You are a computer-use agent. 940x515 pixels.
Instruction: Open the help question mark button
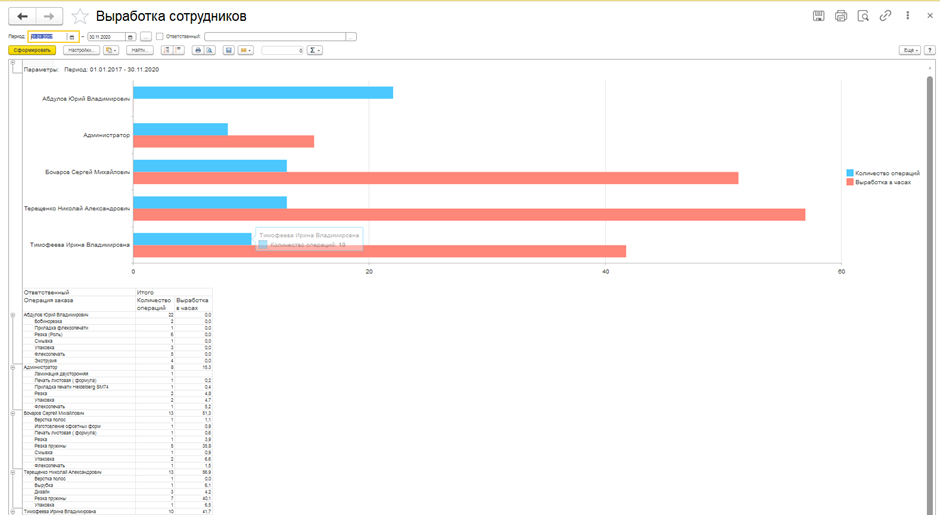(930, 50)
